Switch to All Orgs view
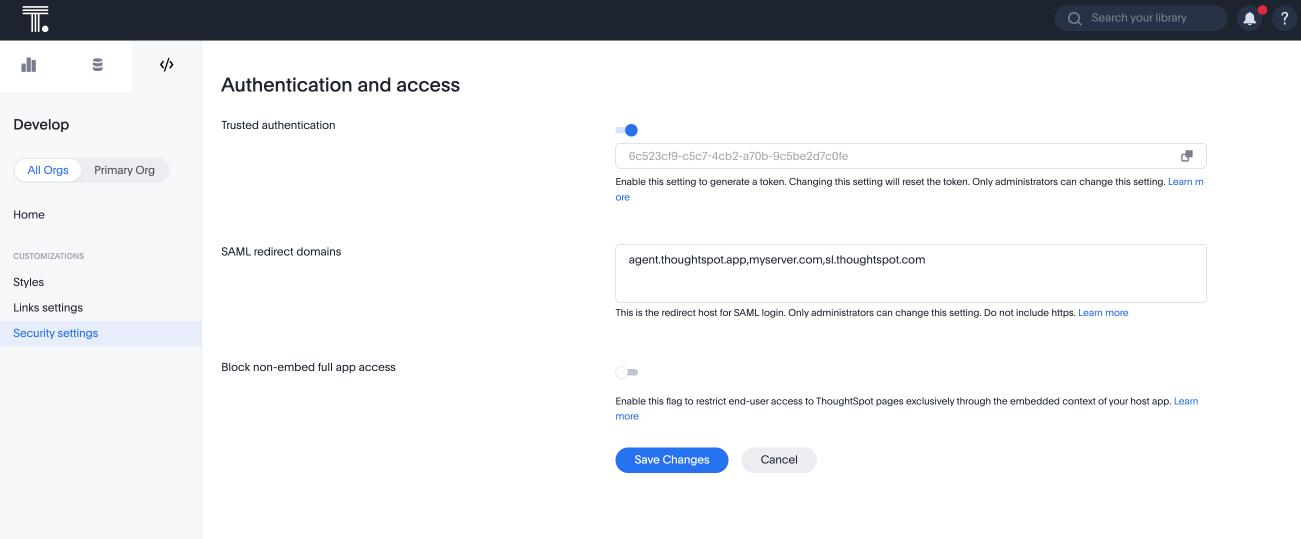Image resolution: width=1301 pixels, height=539 pixels. click(48, 170)
